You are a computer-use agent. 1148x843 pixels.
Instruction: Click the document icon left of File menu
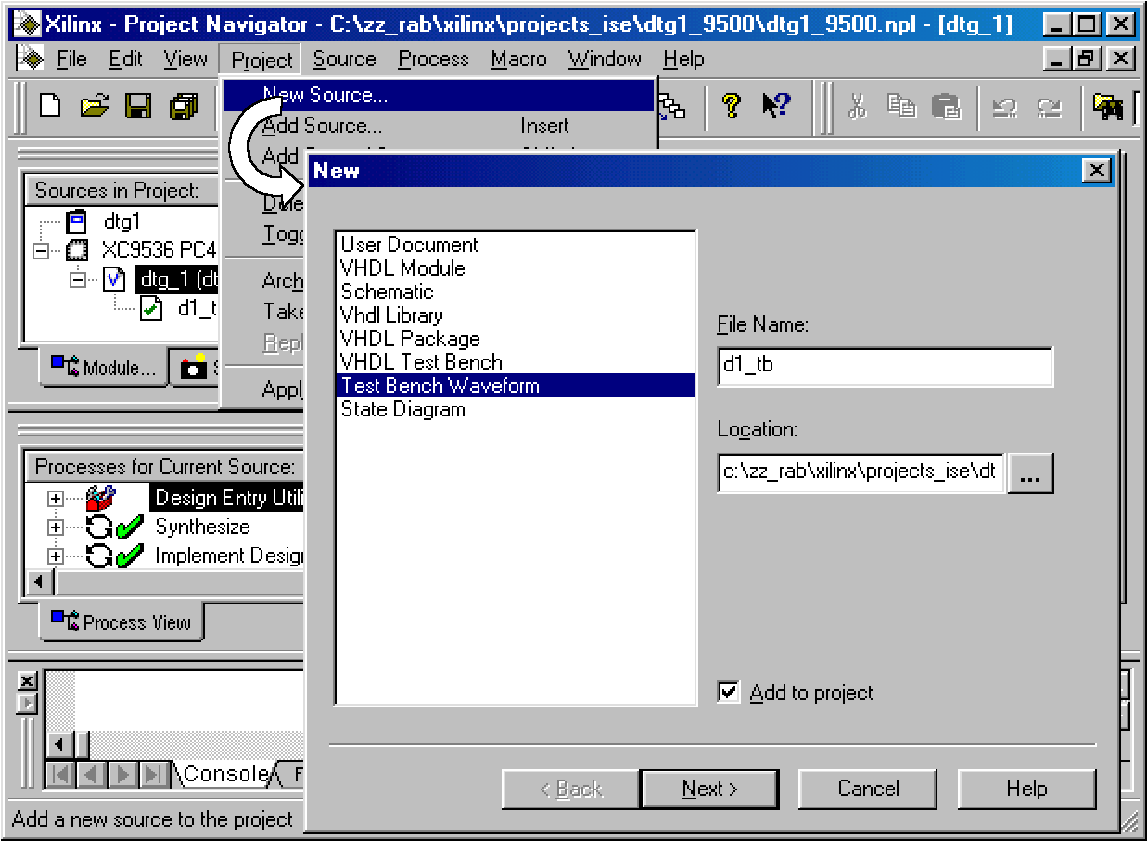(x=31, y=59)
